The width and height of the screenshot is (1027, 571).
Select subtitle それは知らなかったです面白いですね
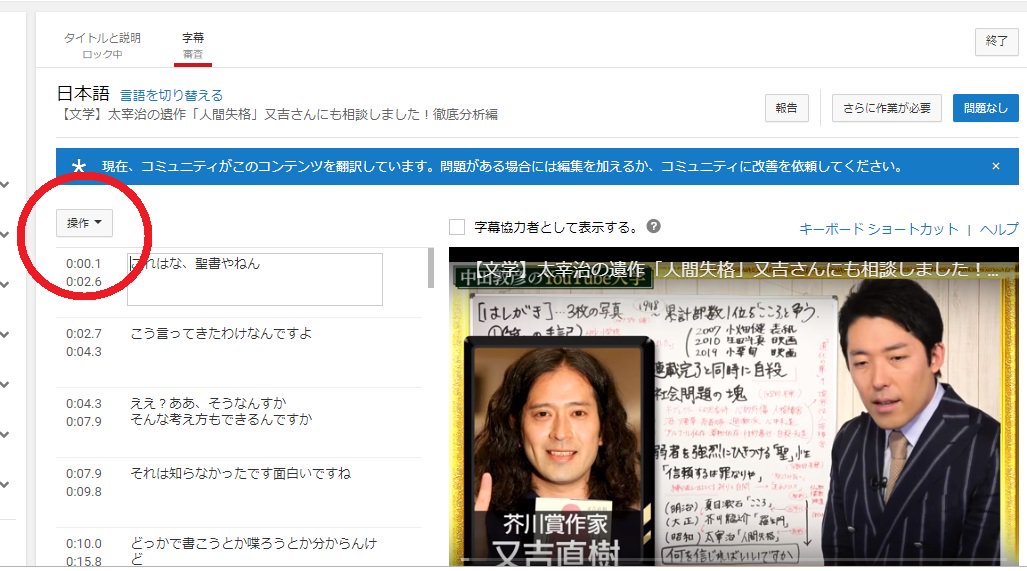[240, 473]
